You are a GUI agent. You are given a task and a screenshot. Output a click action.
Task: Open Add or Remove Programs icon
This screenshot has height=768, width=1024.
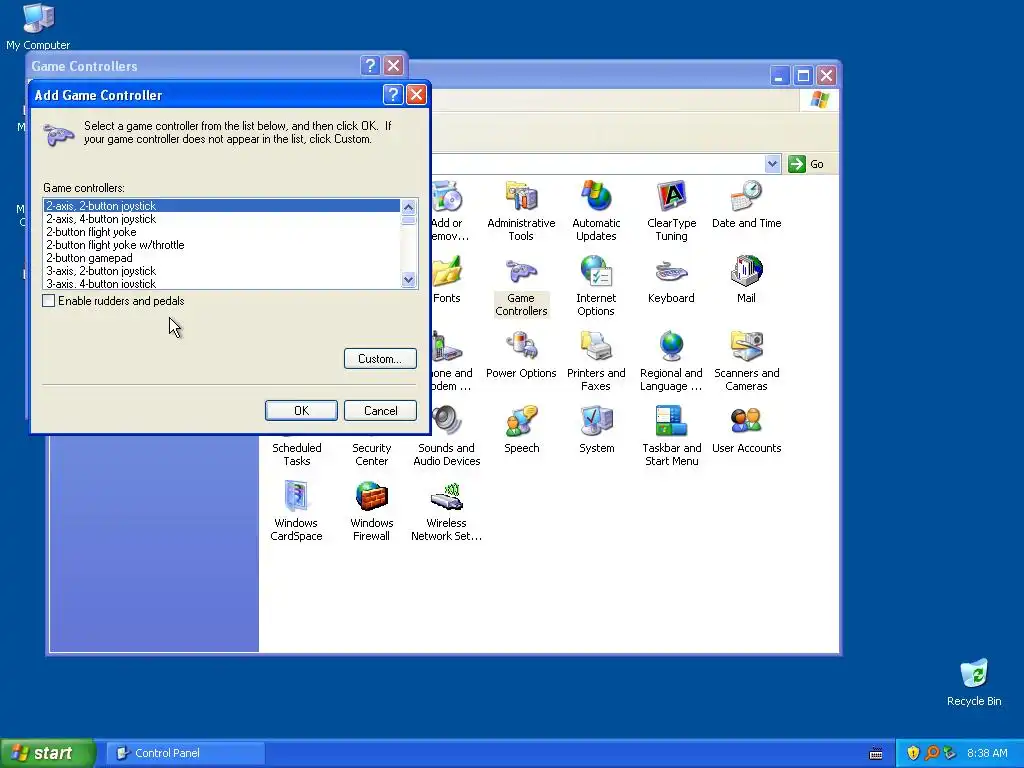pos(447,210)
